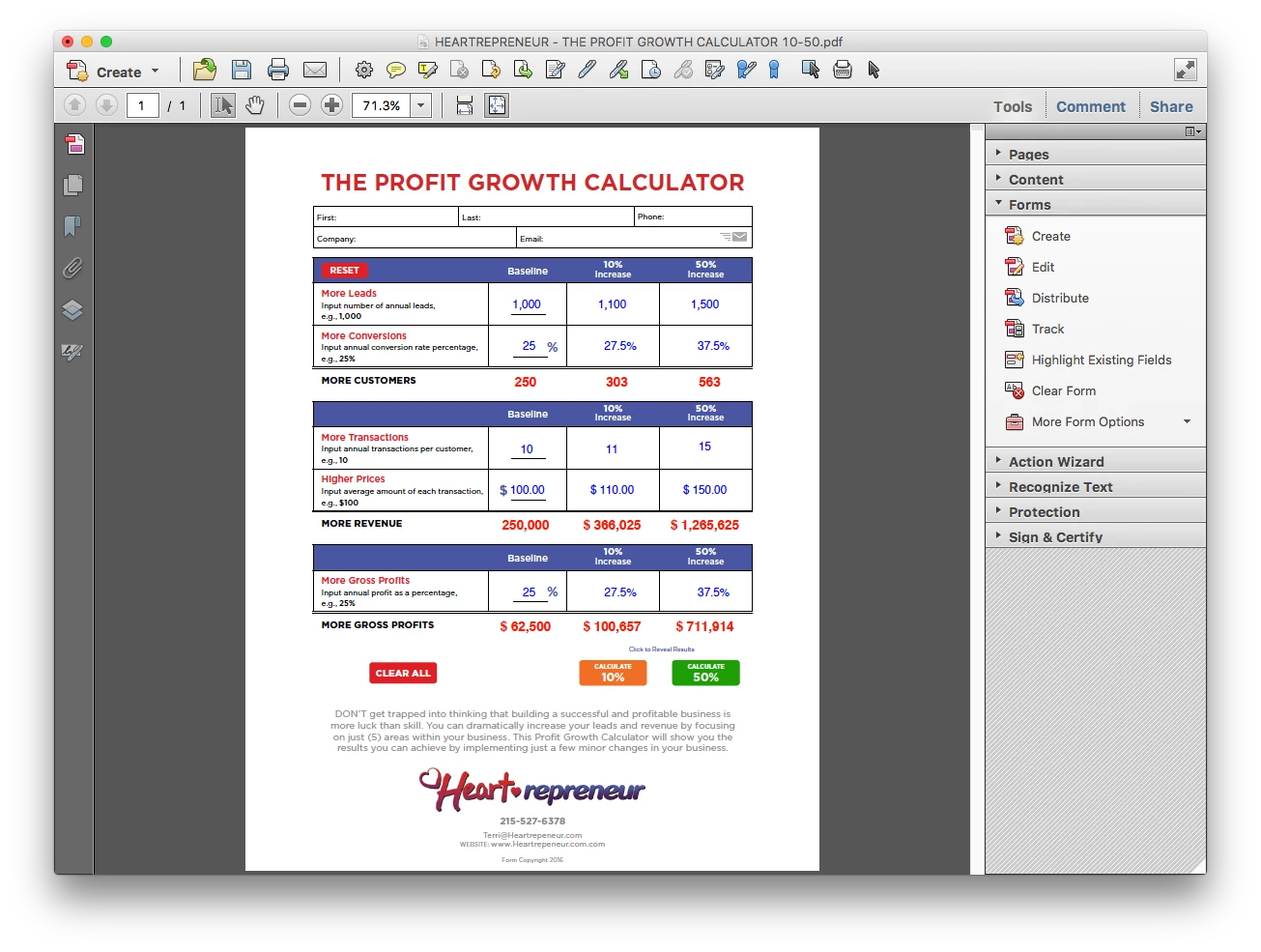Viewport: 1261px width, 952px height.
Task: Activate the hand pan tool
Action: tap(255, 105)
